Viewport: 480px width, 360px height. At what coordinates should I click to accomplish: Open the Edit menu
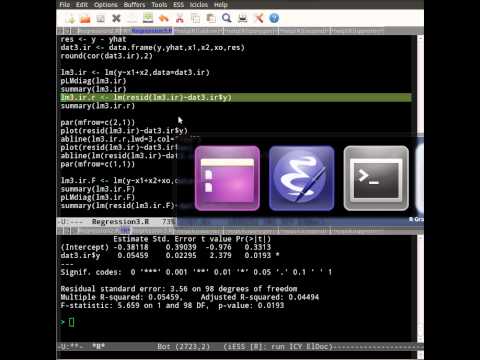(82, 5)
